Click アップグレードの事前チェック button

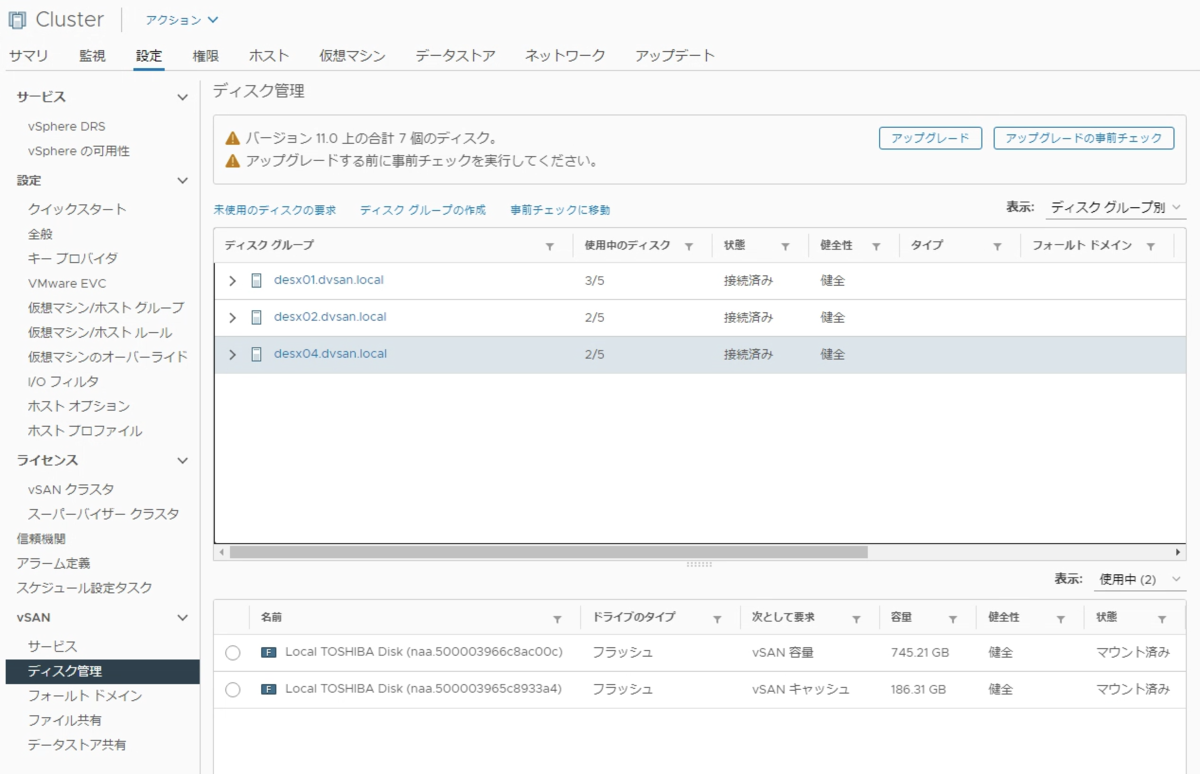[x=1084, y=139]
